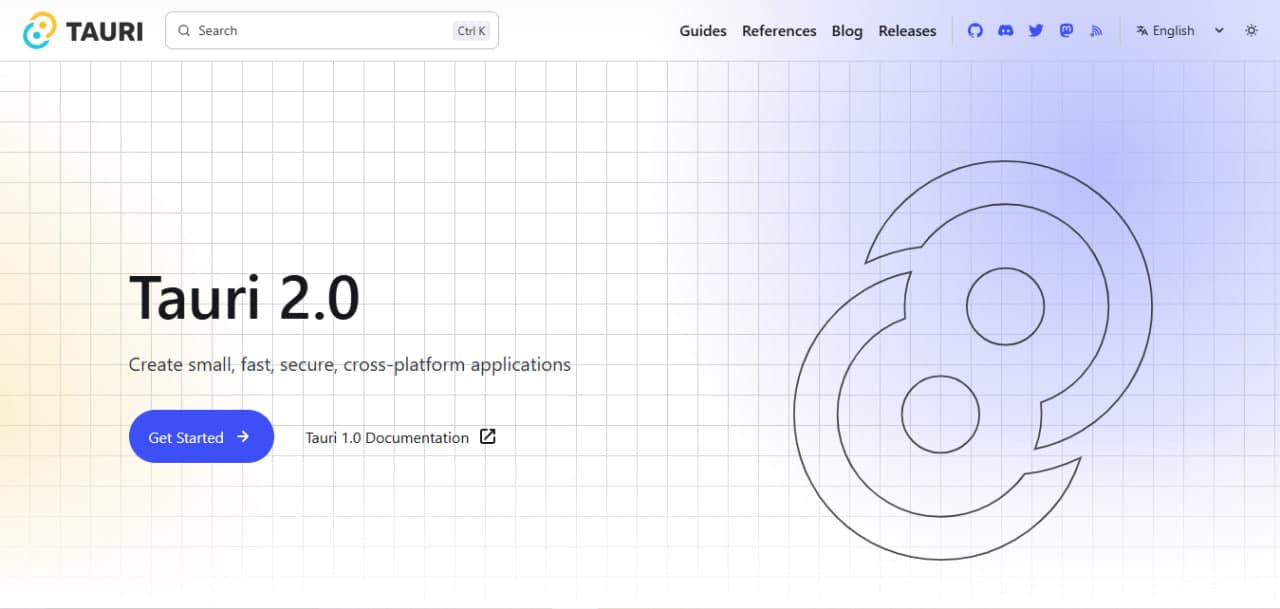Open the Mastodon icon link
Viewport: 1280px width, 609px height.
(1066, 31)
